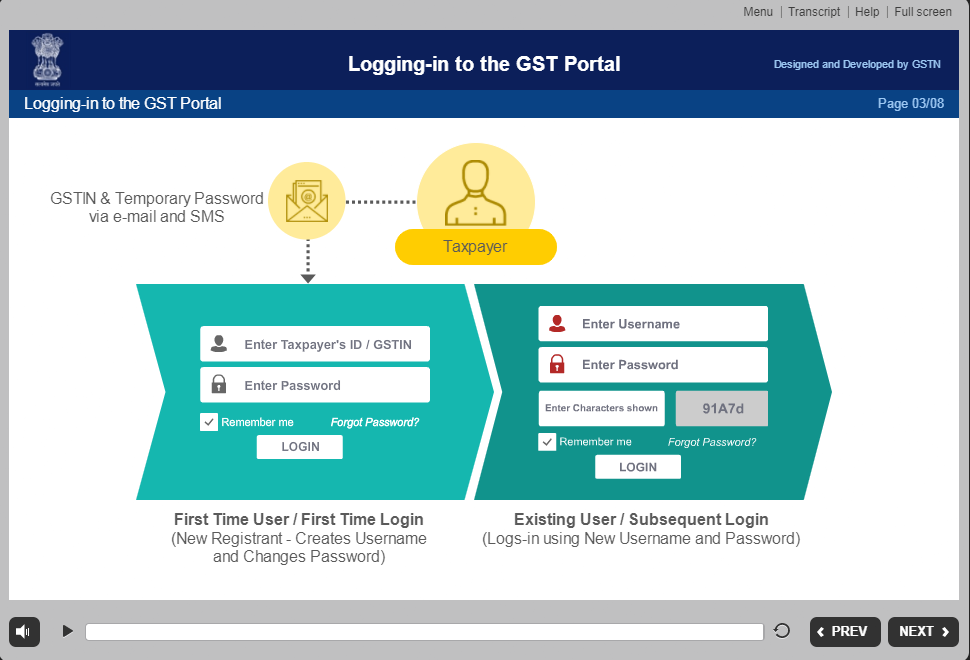Start playback with the play button
Screen dimensions: 970x660
click(x=67, y=631)
